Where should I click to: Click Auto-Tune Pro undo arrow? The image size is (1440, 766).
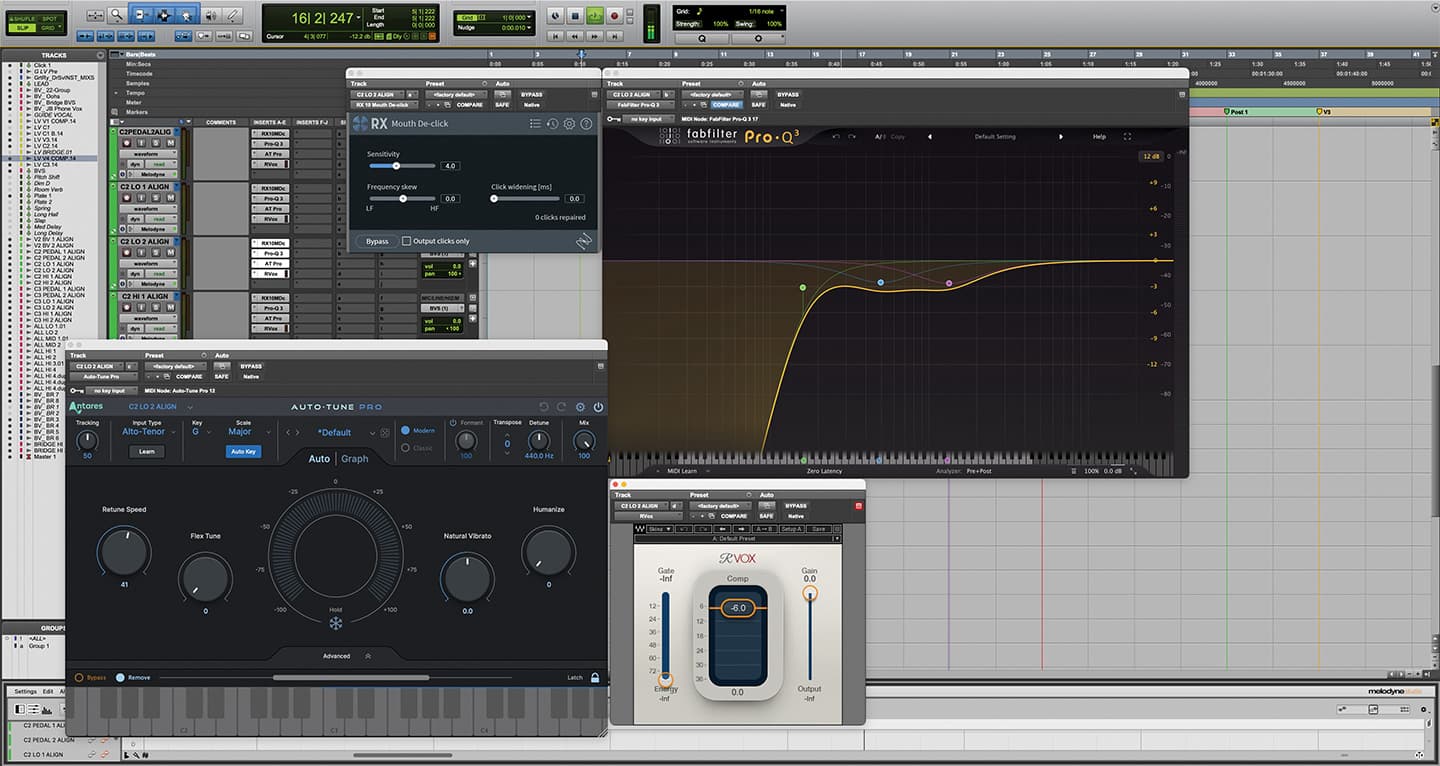[x=544, y=407]
